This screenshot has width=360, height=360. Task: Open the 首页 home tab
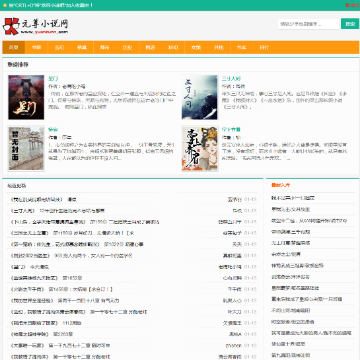coord(13,47)
